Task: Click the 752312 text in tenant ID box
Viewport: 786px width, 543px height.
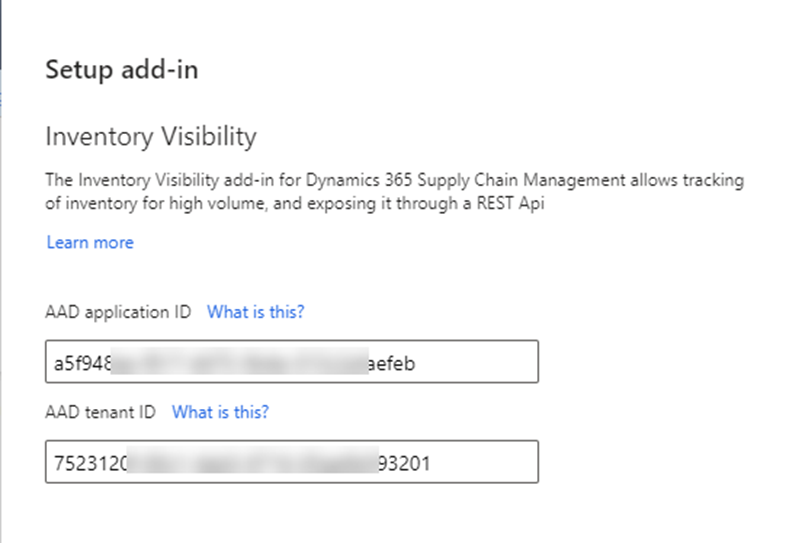Action: click(x=90, y=463)
